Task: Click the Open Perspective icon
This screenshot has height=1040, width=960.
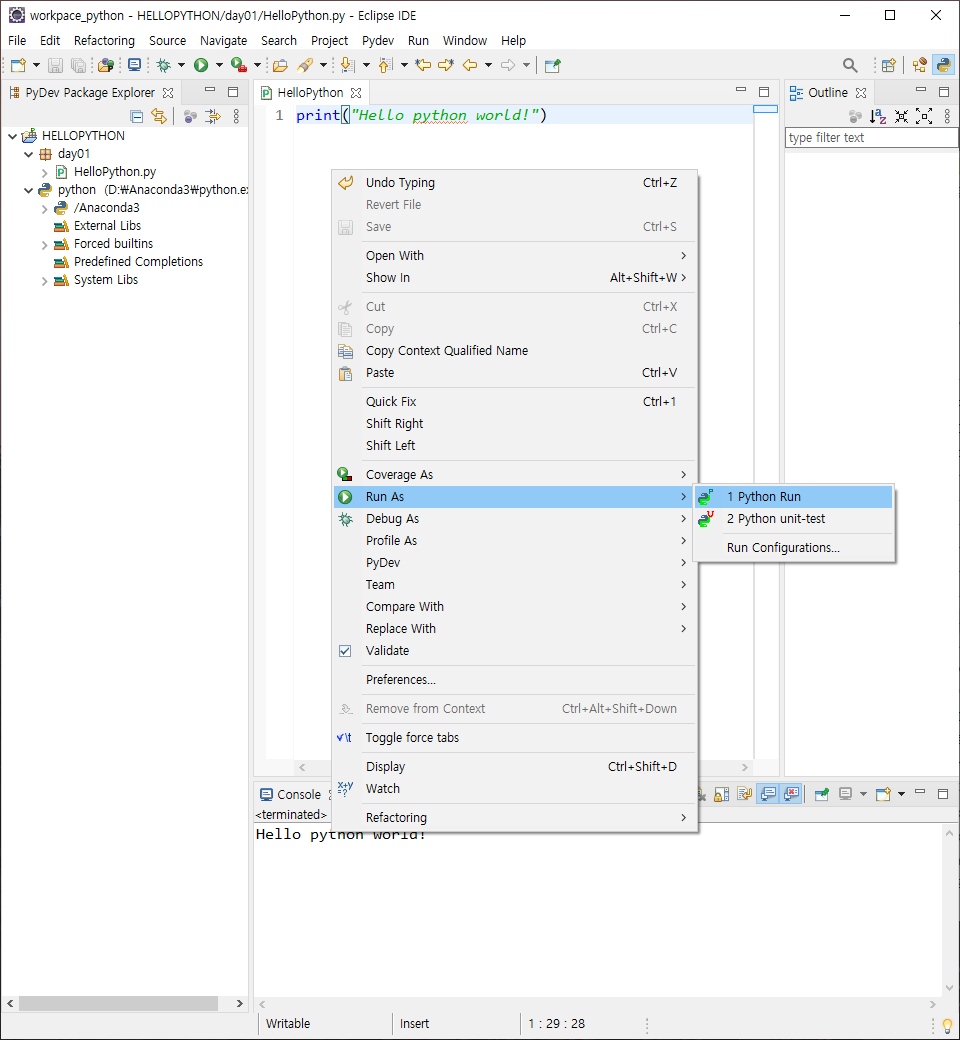Action: 889,65
